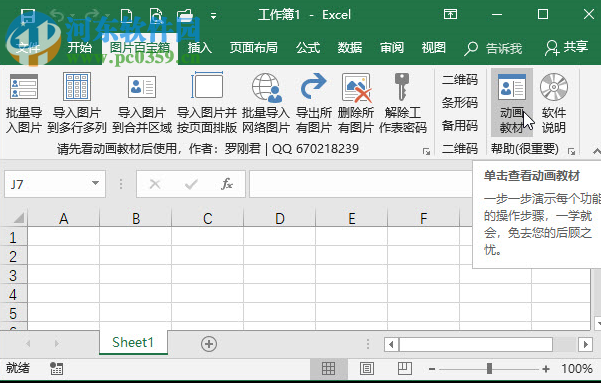Click cancel X in formula bar
601x383 pixels.
[x=155, y=184]
